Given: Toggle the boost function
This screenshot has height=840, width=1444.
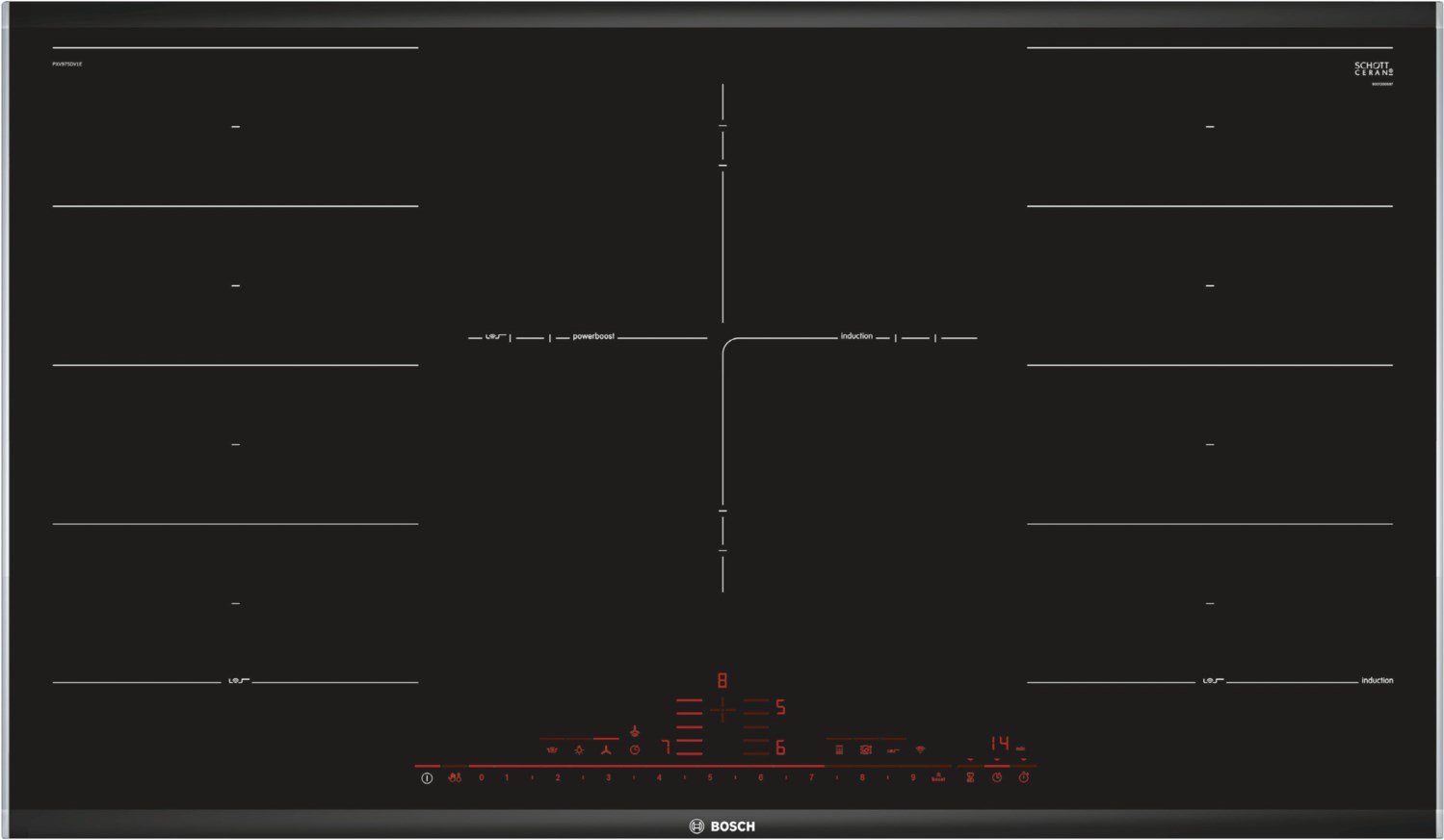Looking at the screenshot, I should tap(938, 777).
